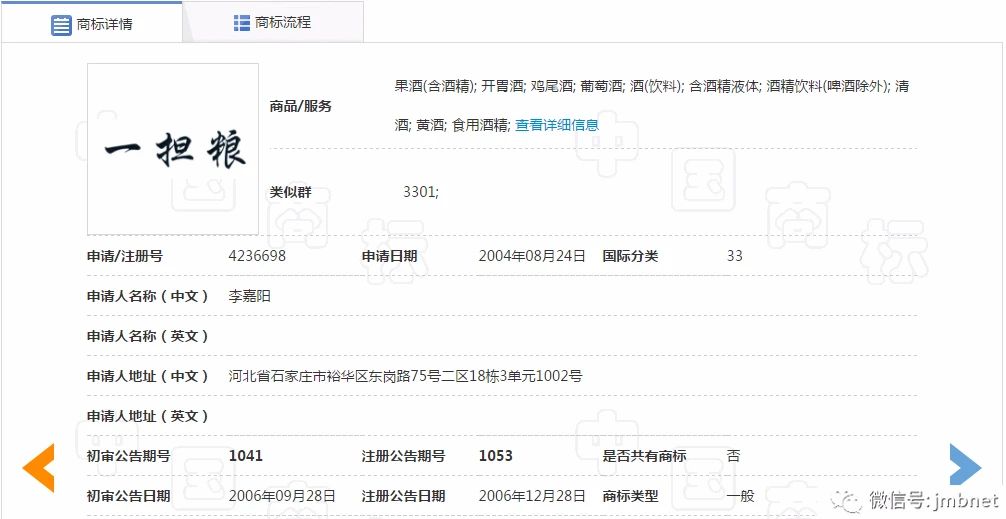Open the 查看详细信息 link
Image resolution: width=1006 pixels, height=519 pixels.
coord(557,125)
